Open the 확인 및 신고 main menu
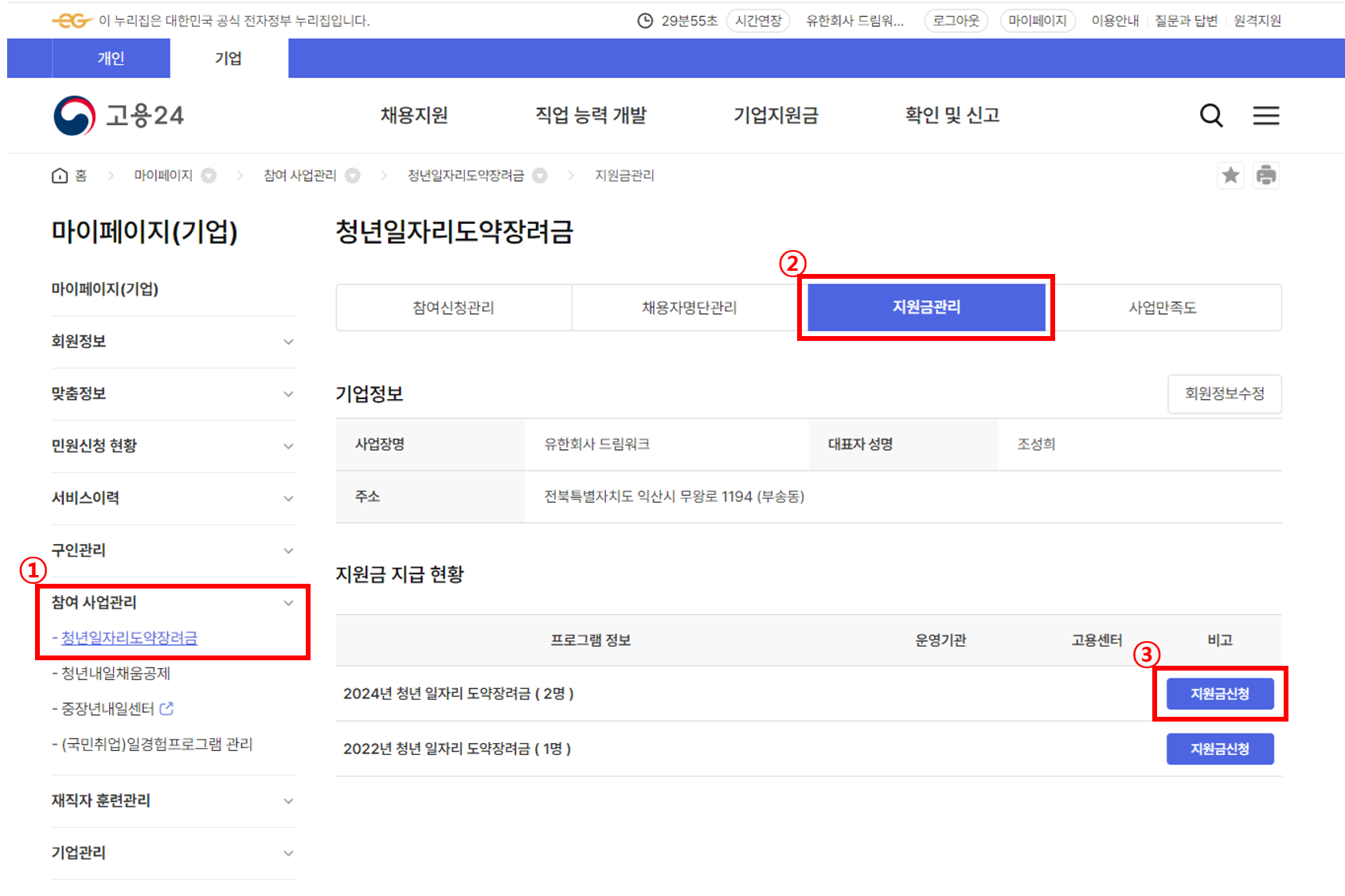 [x=952, y=115]
